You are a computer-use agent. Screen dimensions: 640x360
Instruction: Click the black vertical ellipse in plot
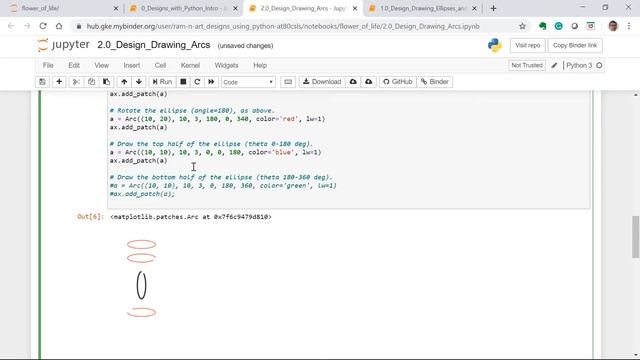tap(141, 285)
